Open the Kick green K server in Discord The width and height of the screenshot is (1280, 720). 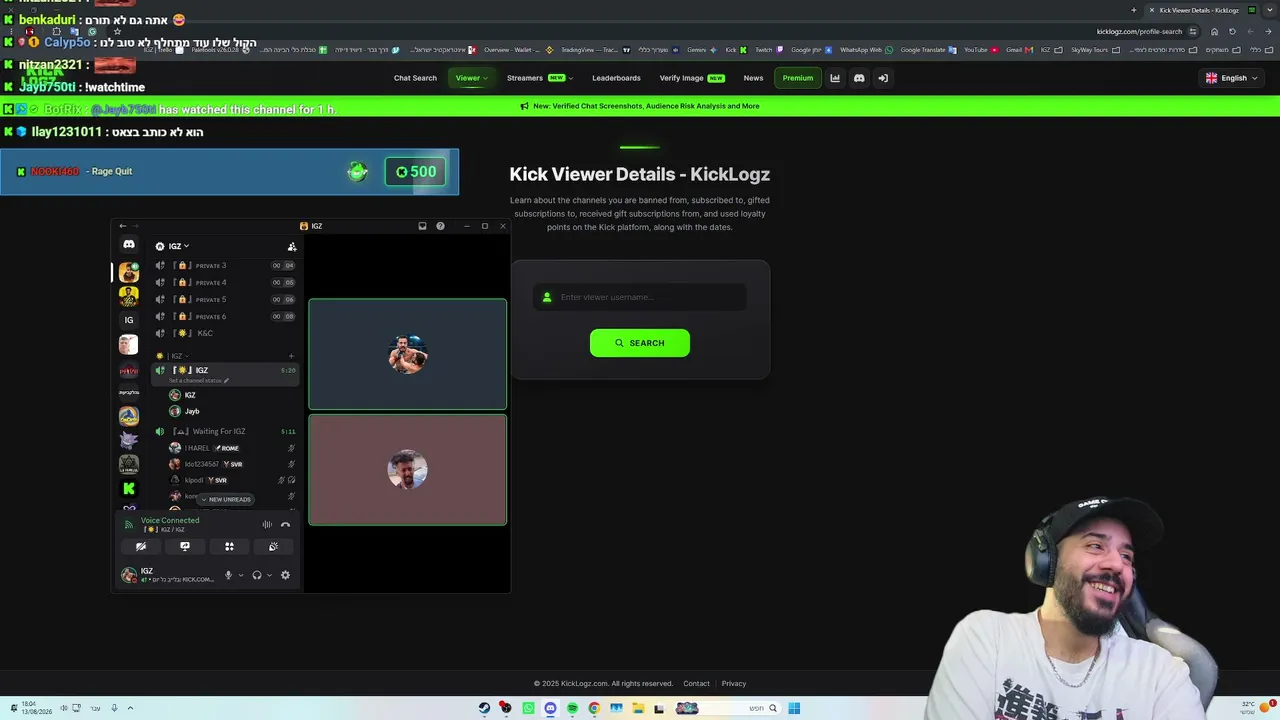(129, 488)
